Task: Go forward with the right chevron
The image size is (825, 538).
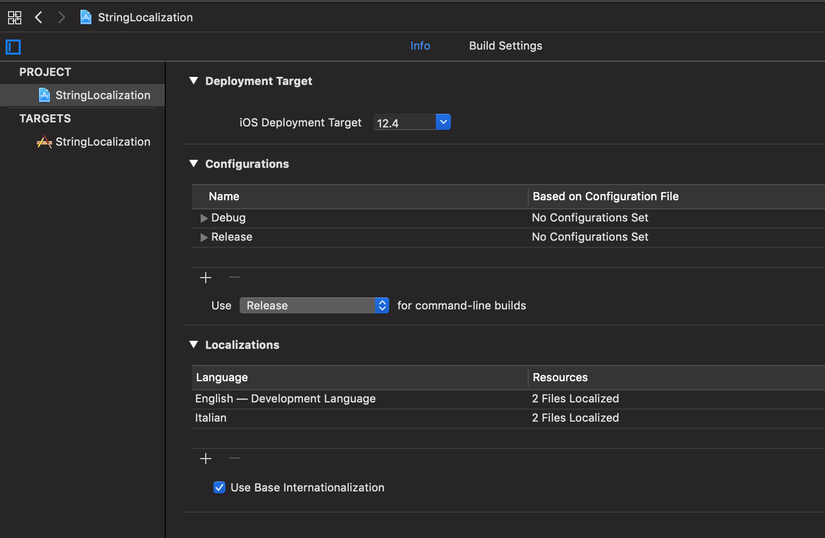Action: tap(61, 17)
